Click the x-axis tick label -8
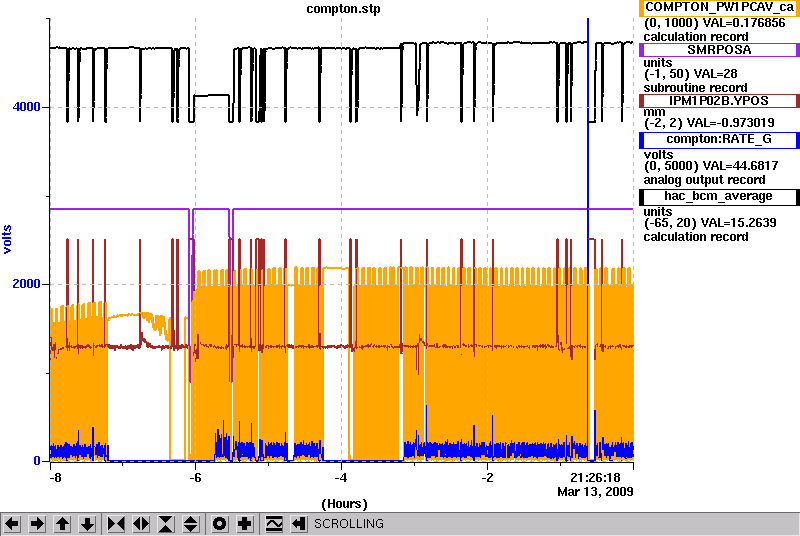 pyautogui.click(x=55, y=478)
